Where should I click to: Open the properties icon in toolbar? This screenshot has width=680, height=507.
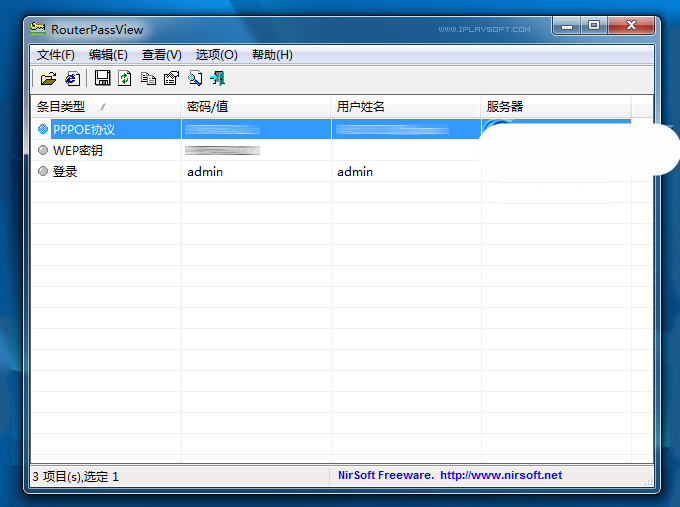coord(171,79)
